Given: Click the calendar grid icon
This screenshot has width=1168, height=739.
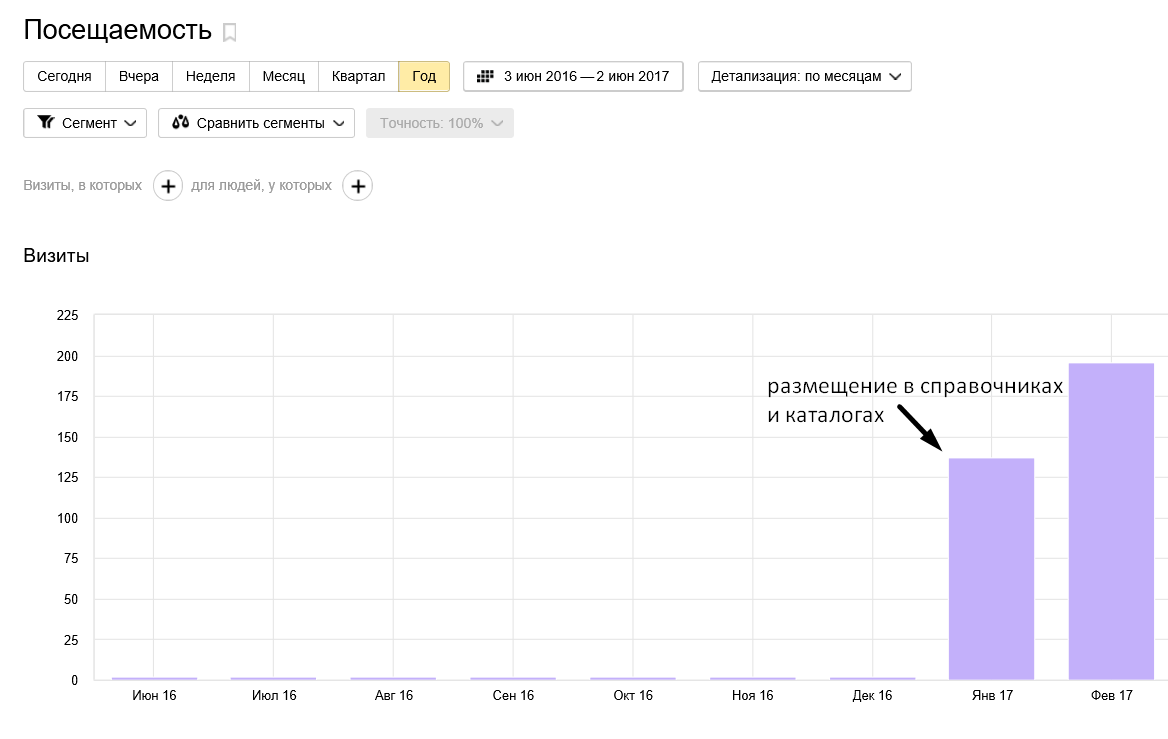Looking at the screenshot, I should [486, 76].
